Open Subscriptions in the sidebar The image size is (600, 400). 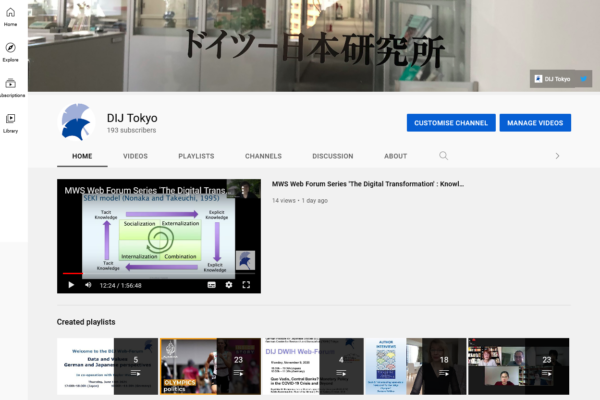tap(10, 88)
